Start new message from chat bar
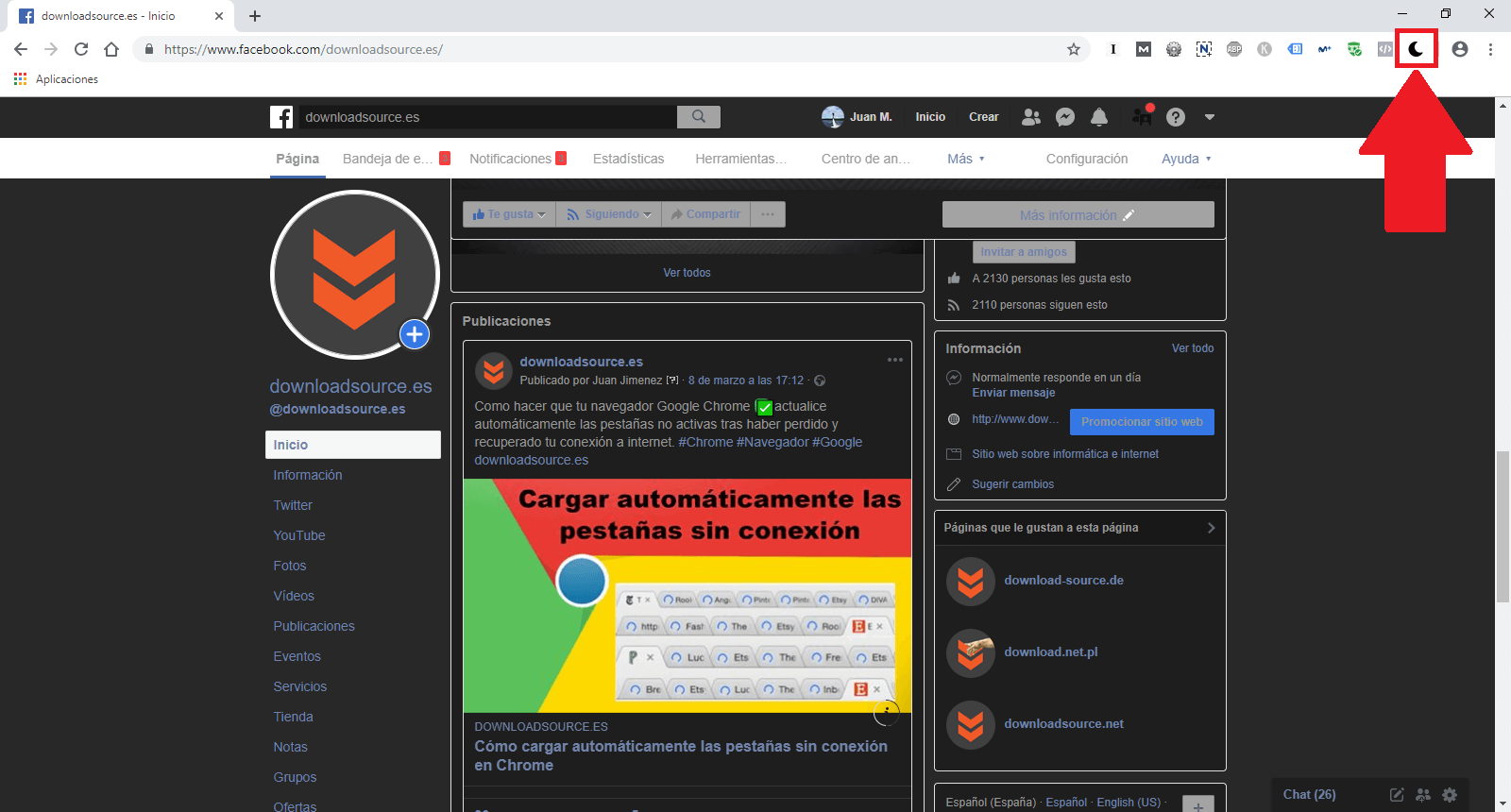This screenshot has width=1511, height=812. (1397, 795)
